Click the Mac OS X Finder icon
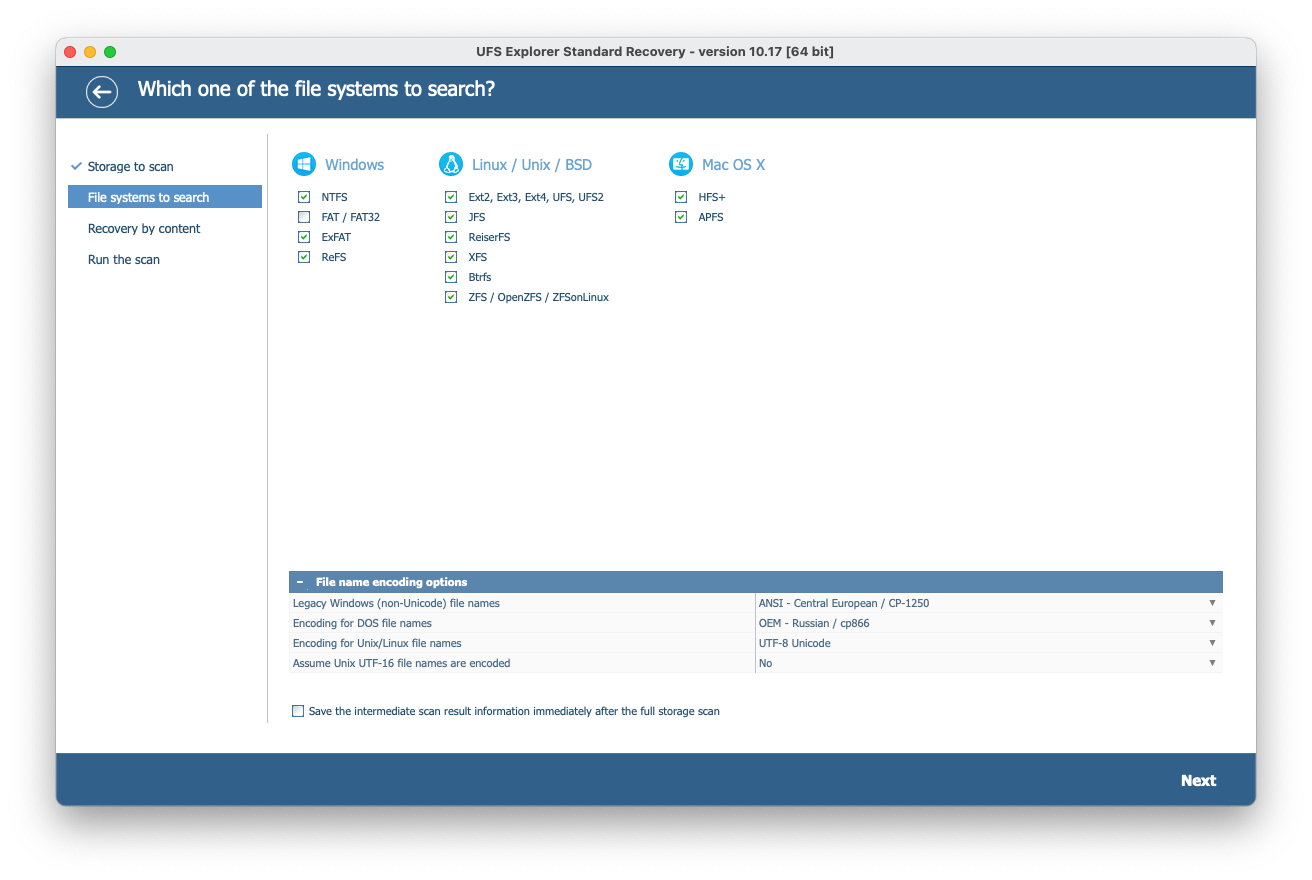This screenshot has width=1312, height=880. 681,165
